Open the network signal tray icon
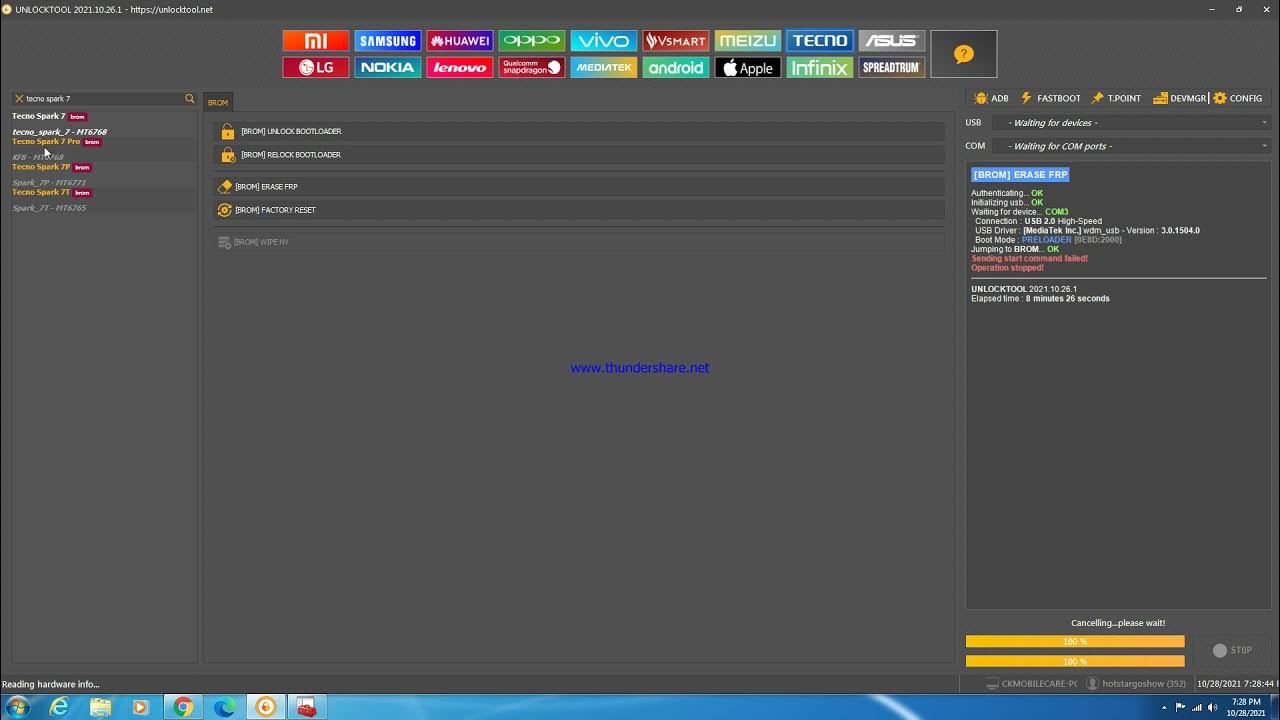The image size is (1280, 720). click(1197, 708)
